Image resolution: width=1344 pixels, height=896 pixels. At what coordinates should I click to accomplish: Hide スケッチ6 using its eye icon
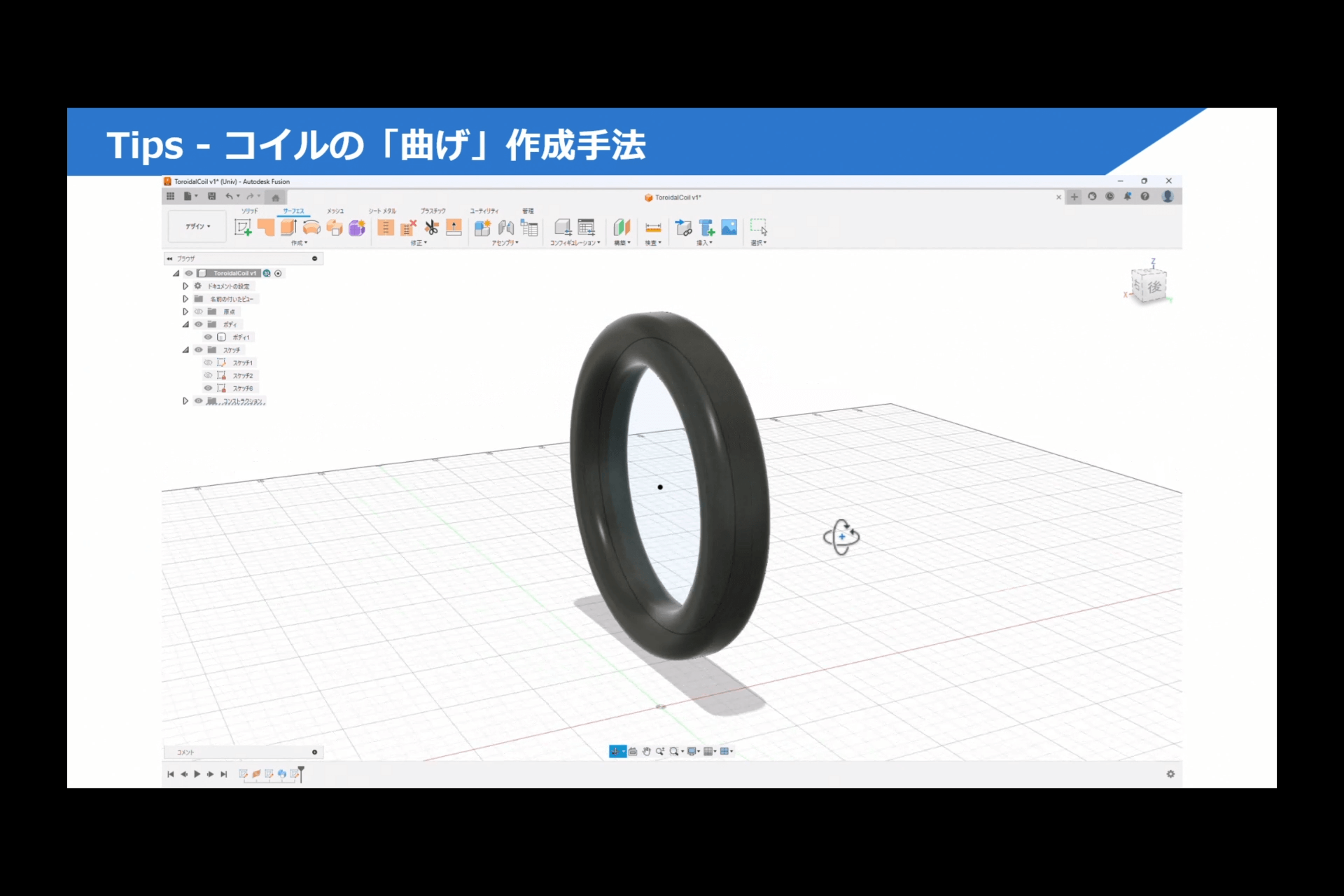click(x=208, y=388)
